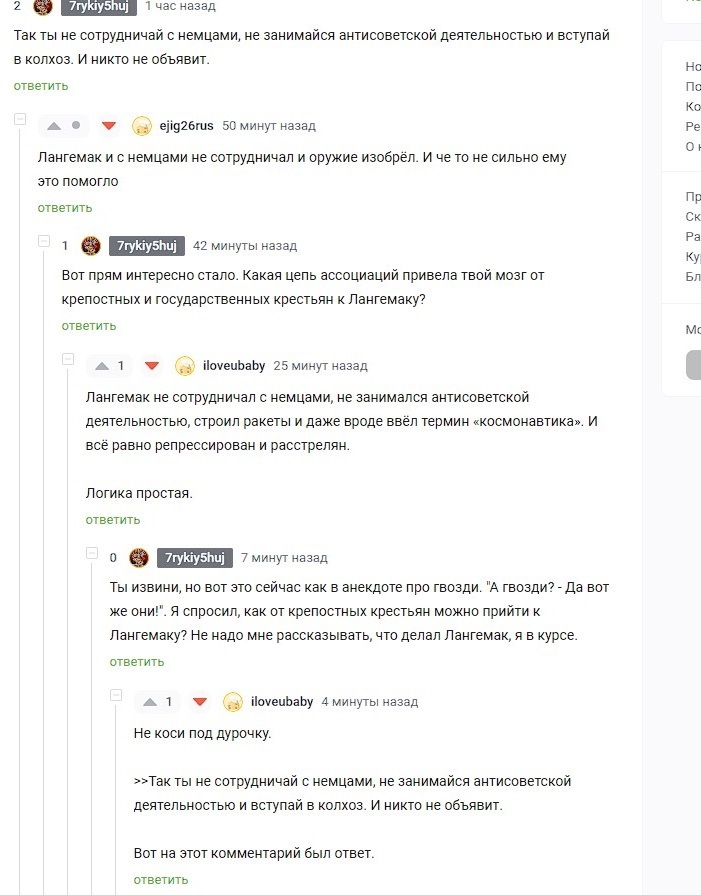Click iloveubaby's avatar on the 25 минут comment
Screen dimensions: 701x895
tap(185, 366)
